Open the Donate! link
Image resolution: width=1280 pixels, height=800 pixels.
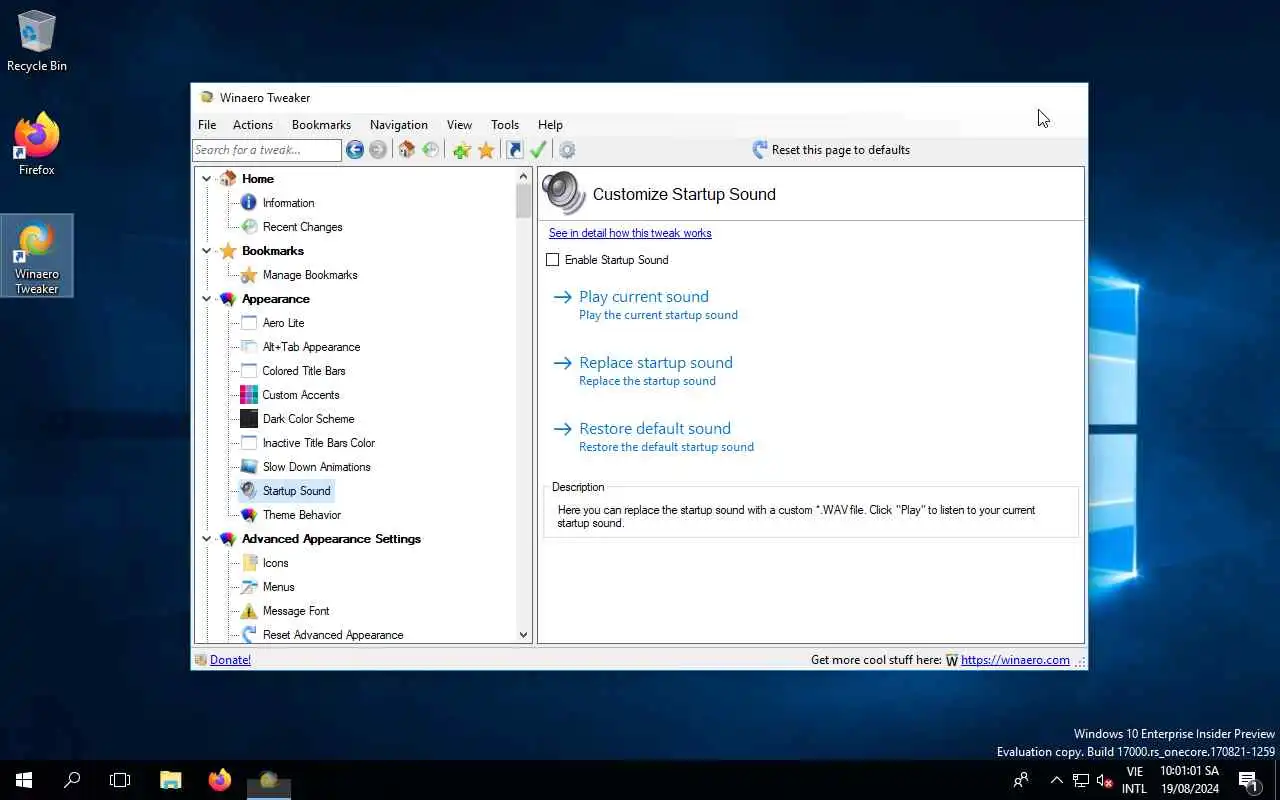coord(230,660)
